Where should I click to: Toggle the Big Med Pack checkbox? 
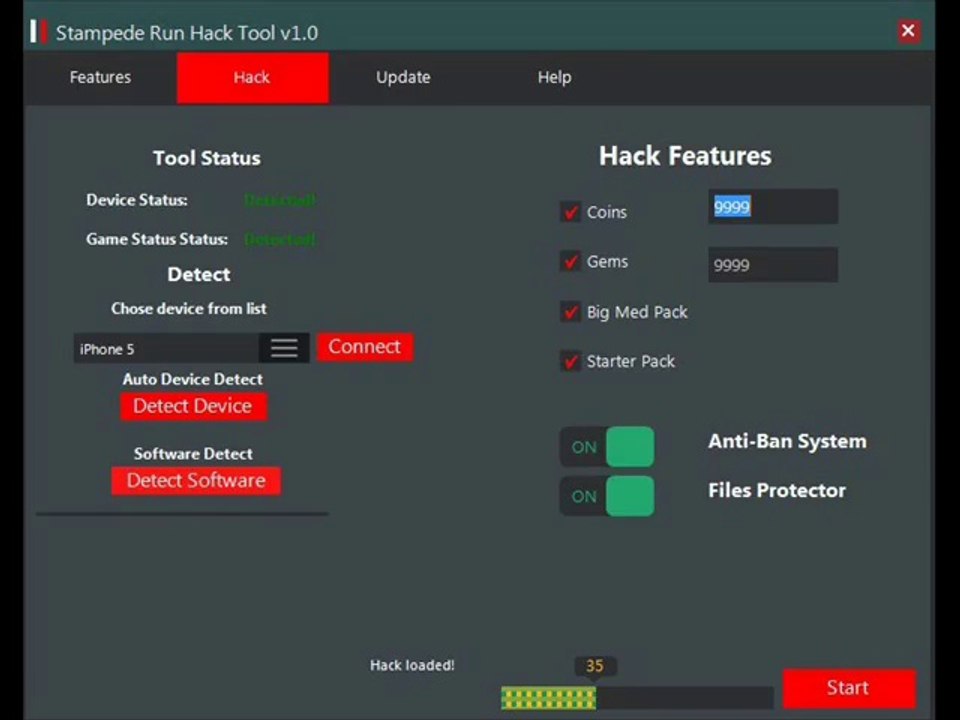[x=571, y=312]
